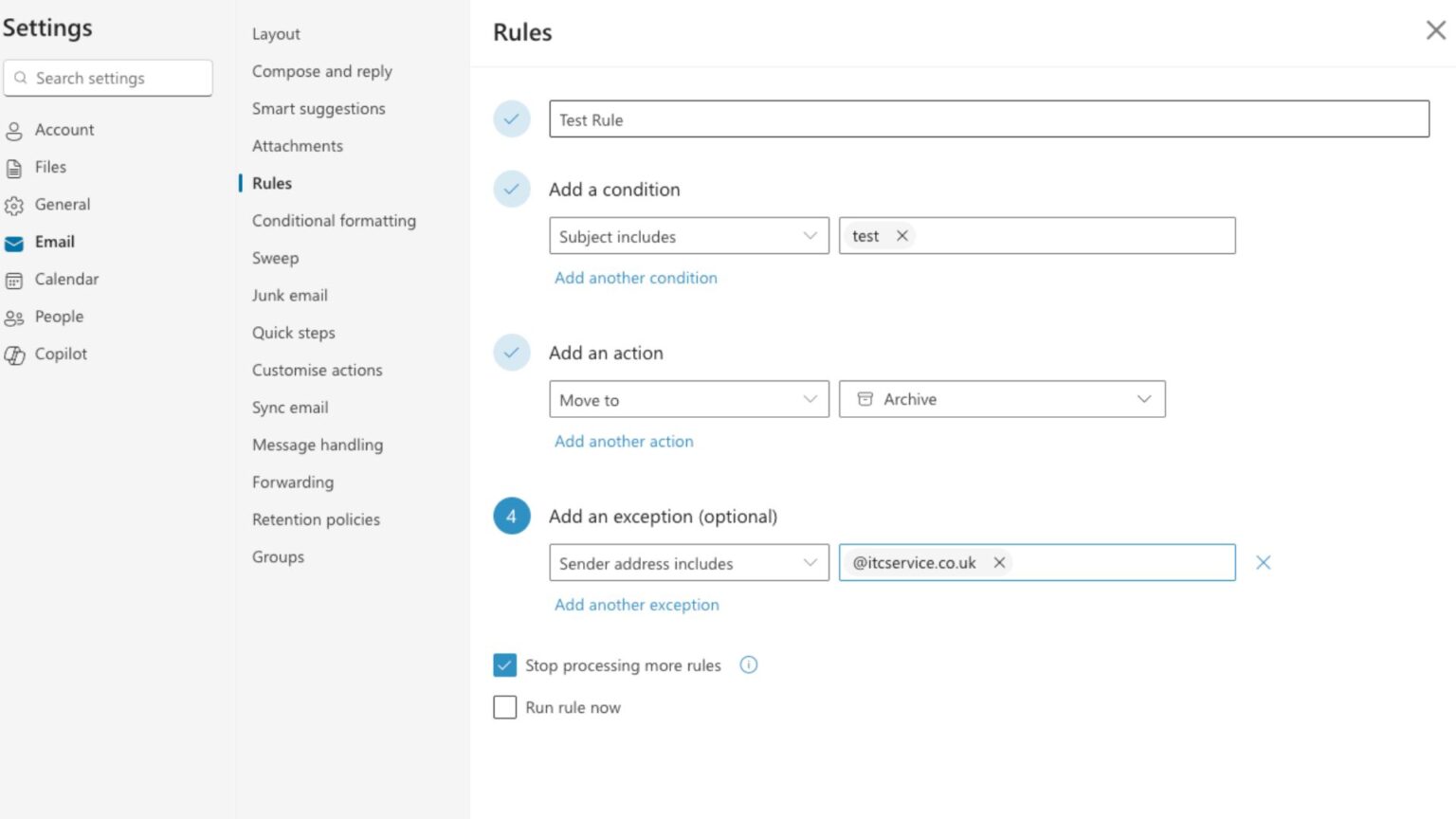Click the People icon in sidebar
The height and width of the screenshot is (819, 1456).
click(15, 317)
